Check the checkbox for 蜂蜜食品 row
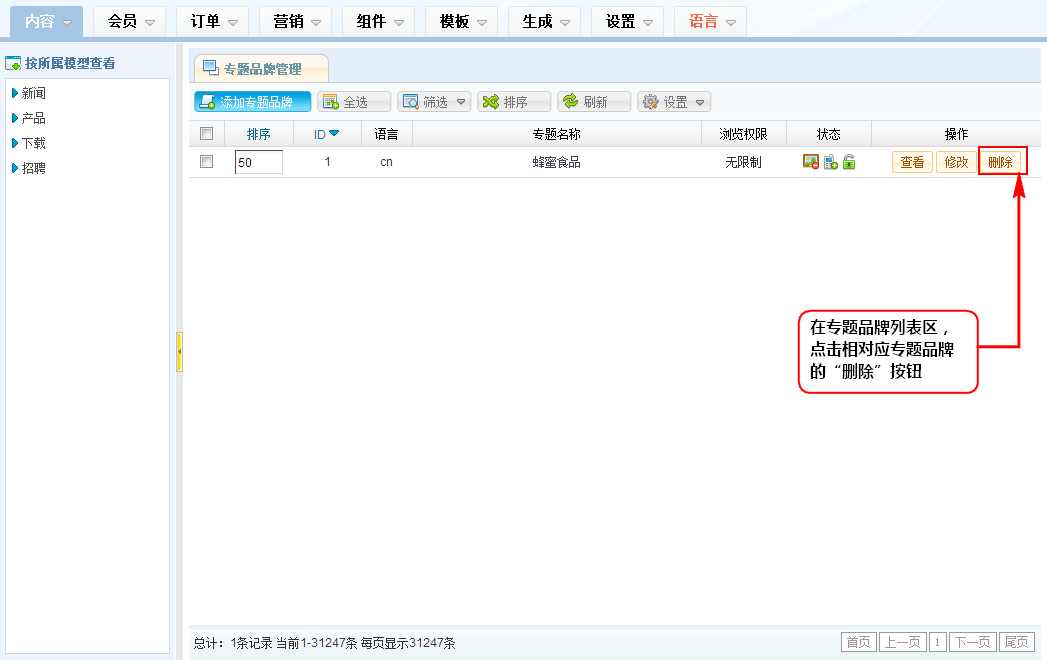 [x=207, y=162]
